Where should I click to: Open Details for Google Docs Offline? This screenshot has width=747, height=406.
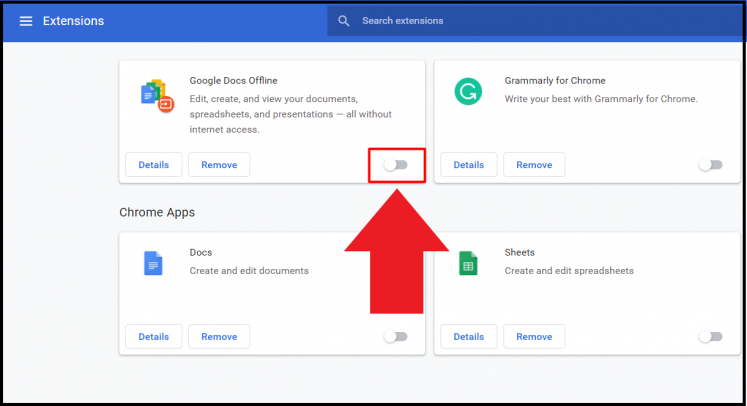click(153, 165)
